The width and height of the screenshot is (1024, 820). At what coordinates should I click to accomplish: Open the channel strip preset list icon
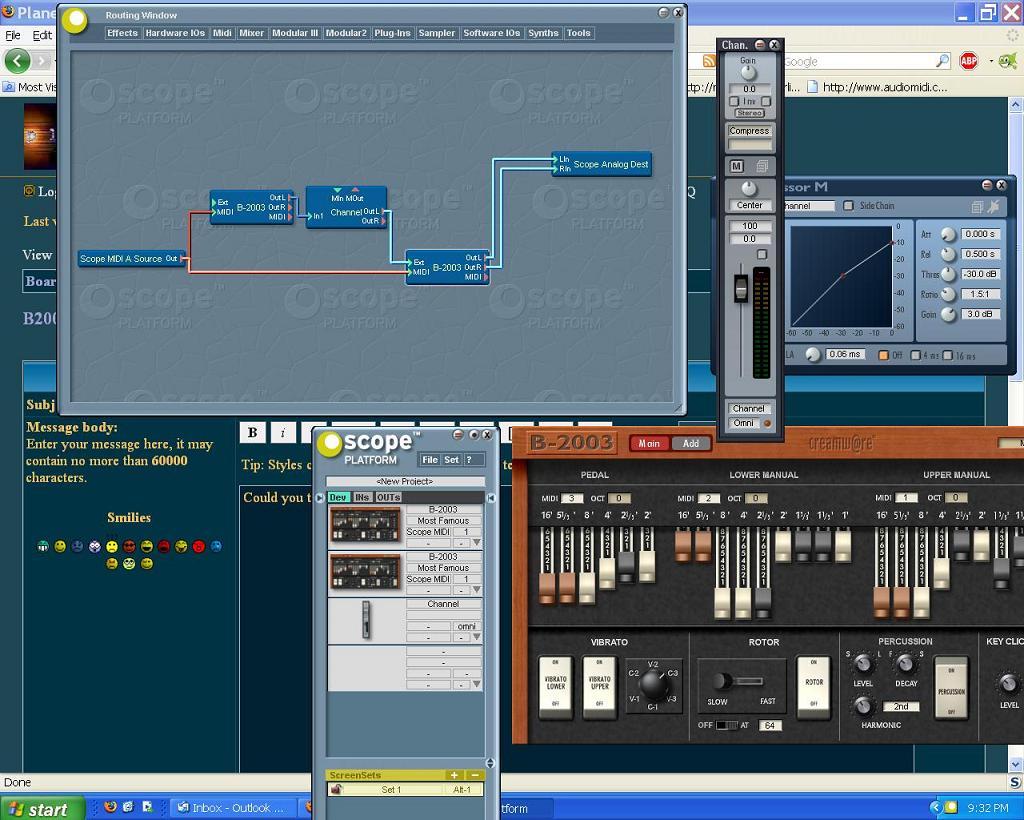(x=761, y=166)
